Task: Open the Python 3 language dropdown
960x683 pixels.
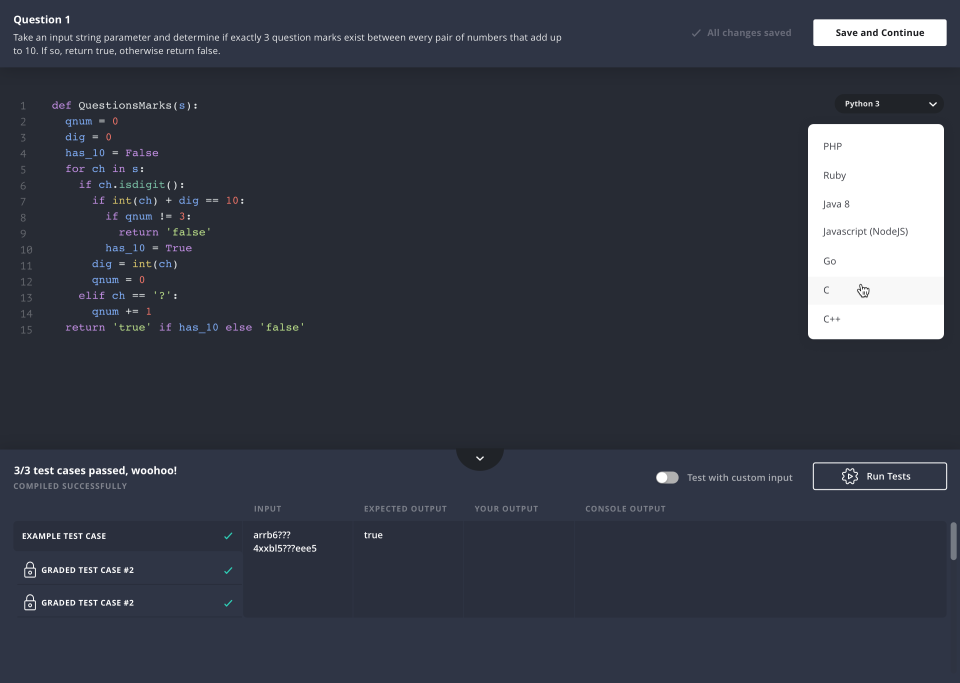Action: coord(889,104)
